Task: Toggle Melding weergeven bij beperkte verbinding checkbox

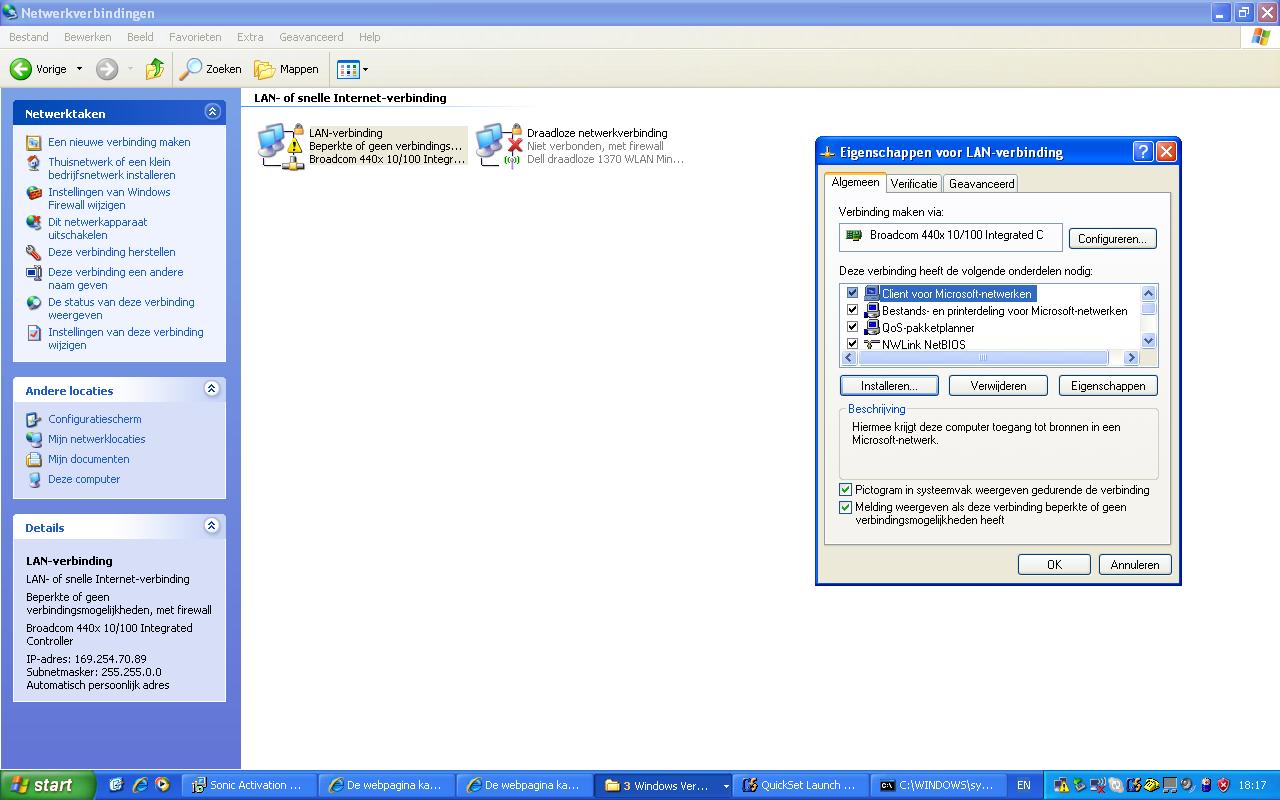Action: 845,507
